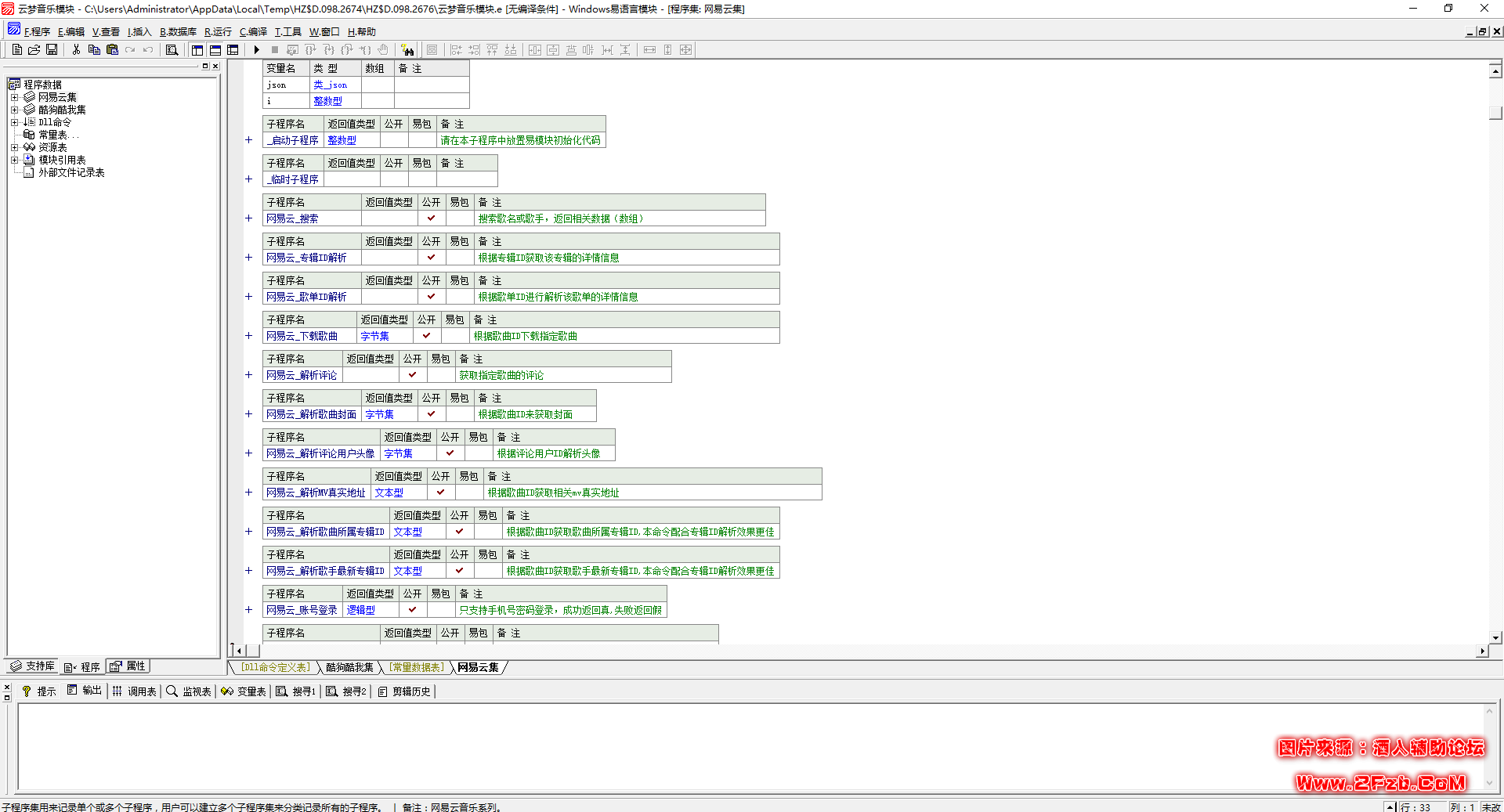
Task: Open the H.帮助 menu
Action: 362,31
